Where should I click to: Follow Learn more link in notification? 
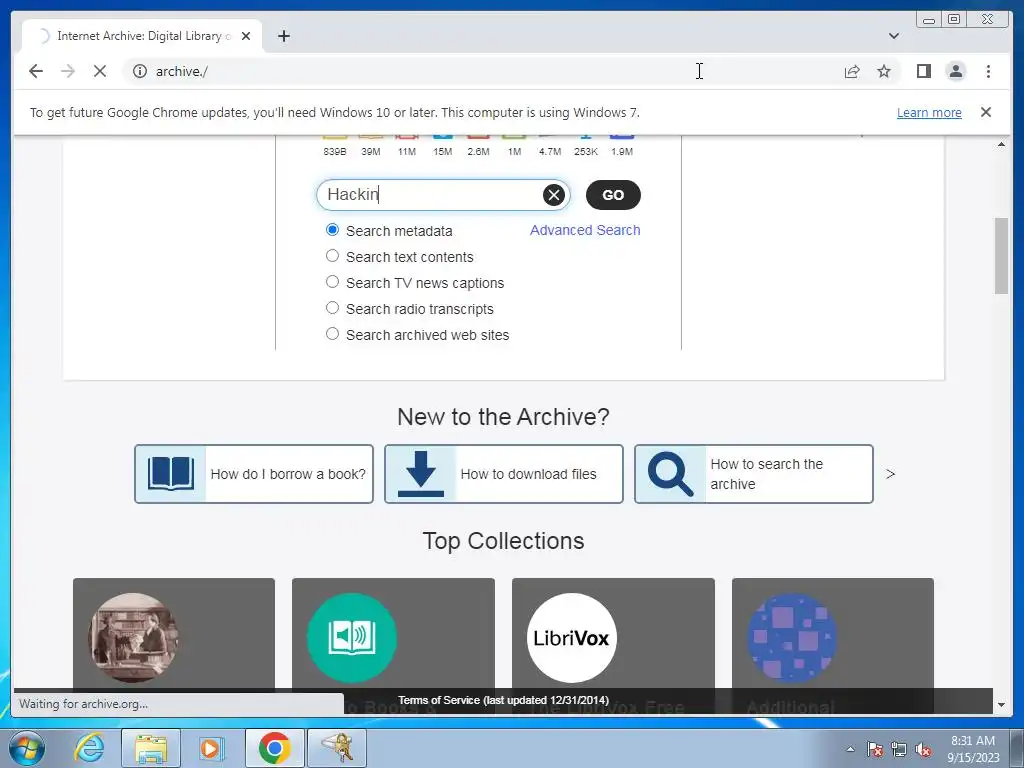(929, 112)
